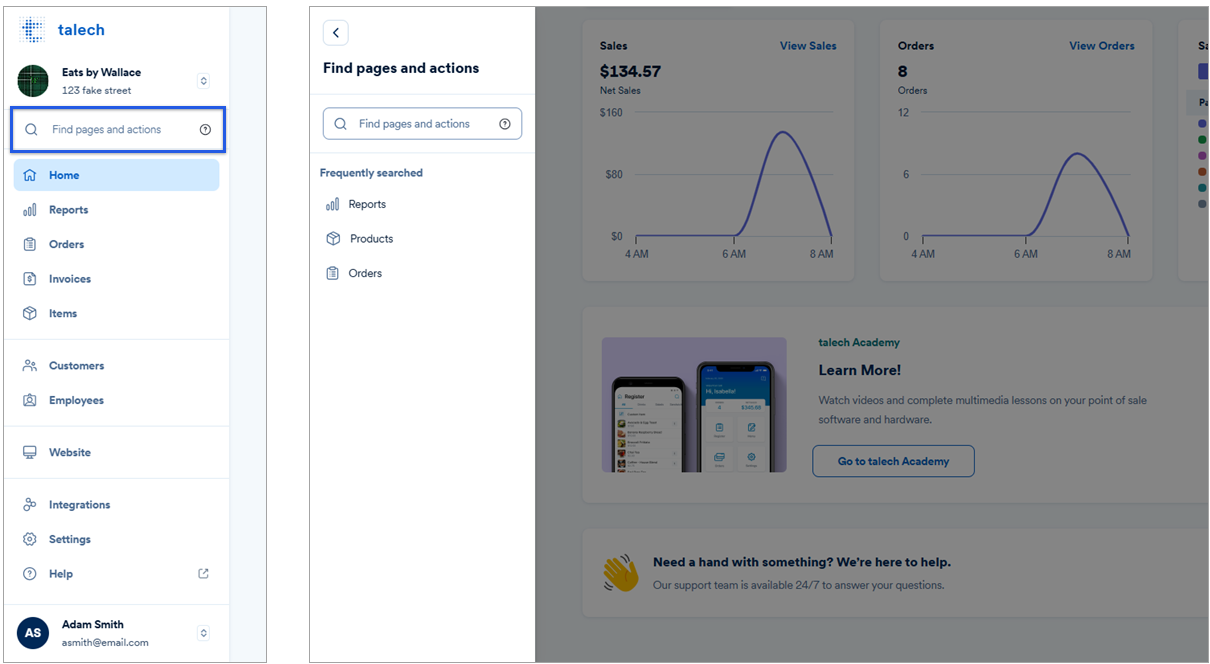Open the View Orders link

click(1101, 46)
